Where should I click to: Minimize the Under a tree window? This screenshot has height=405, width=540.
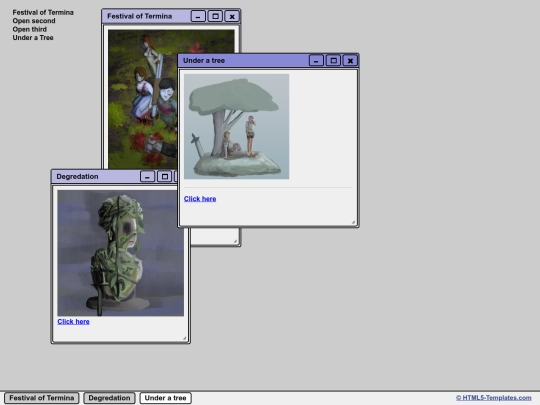tap(316, 61)
